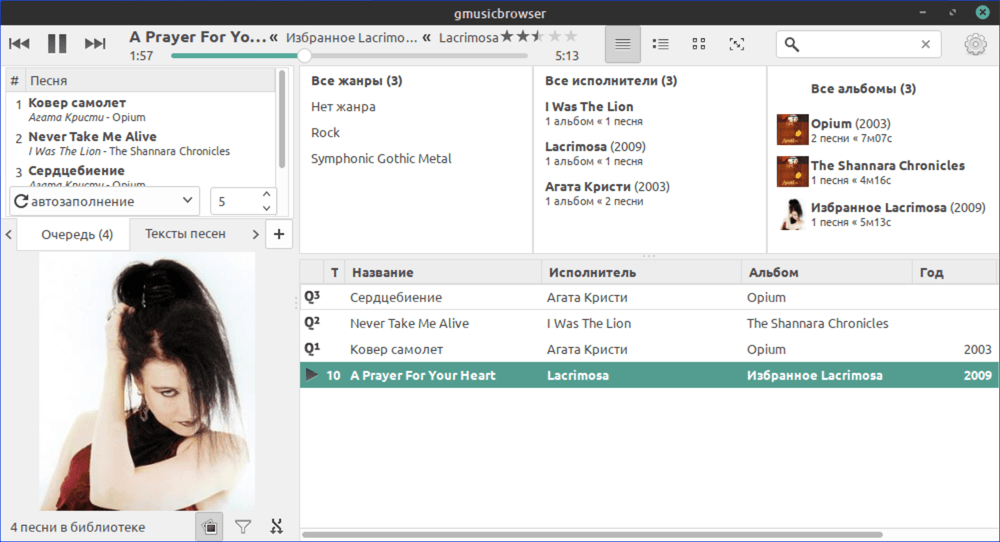Click the now-playing song title A Prayer For Yo...
This screenshot has height=542, width=1000.
pyautogui.click(x=198, y=37)
